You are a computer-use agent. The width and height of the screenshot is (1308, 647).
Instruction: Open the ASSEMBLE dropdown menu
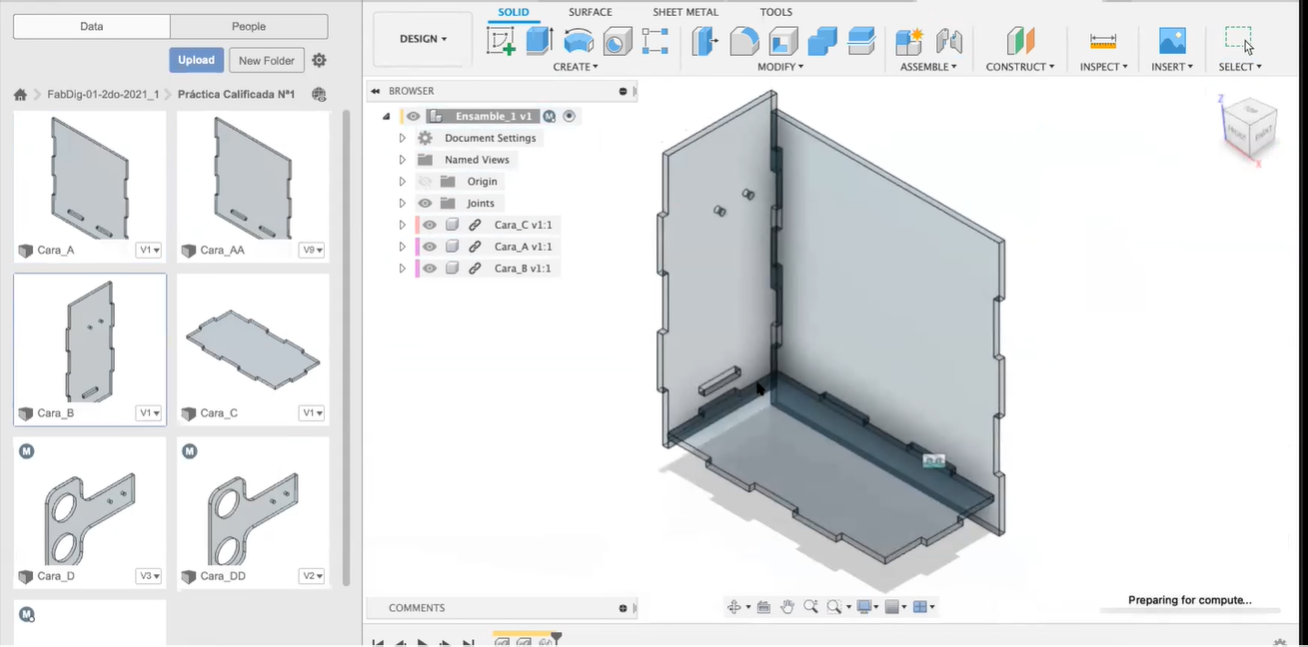click(928, 67)
